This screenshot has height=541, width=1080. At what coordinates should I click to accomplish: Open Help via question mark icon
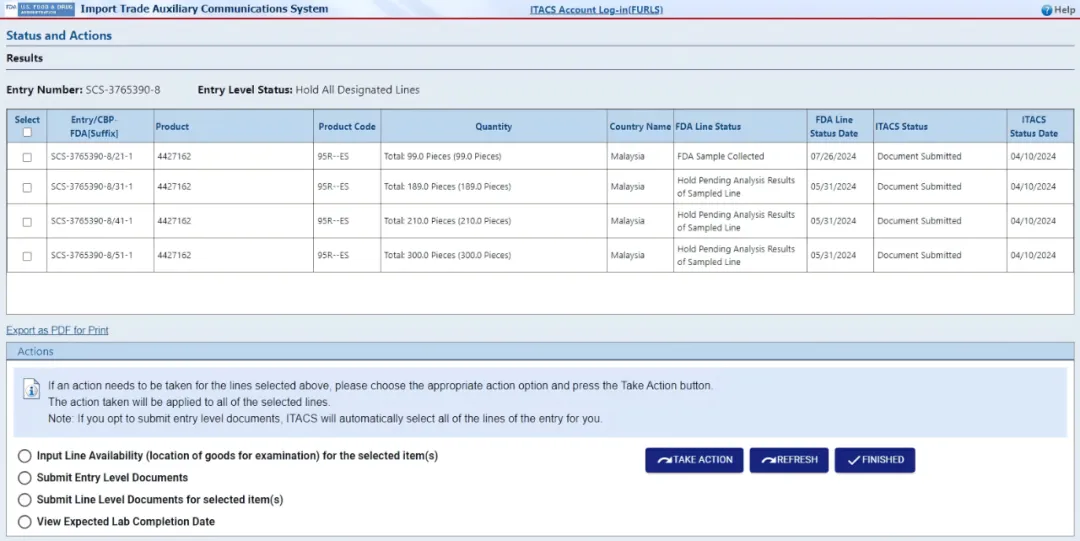(x=1046, y=10)
